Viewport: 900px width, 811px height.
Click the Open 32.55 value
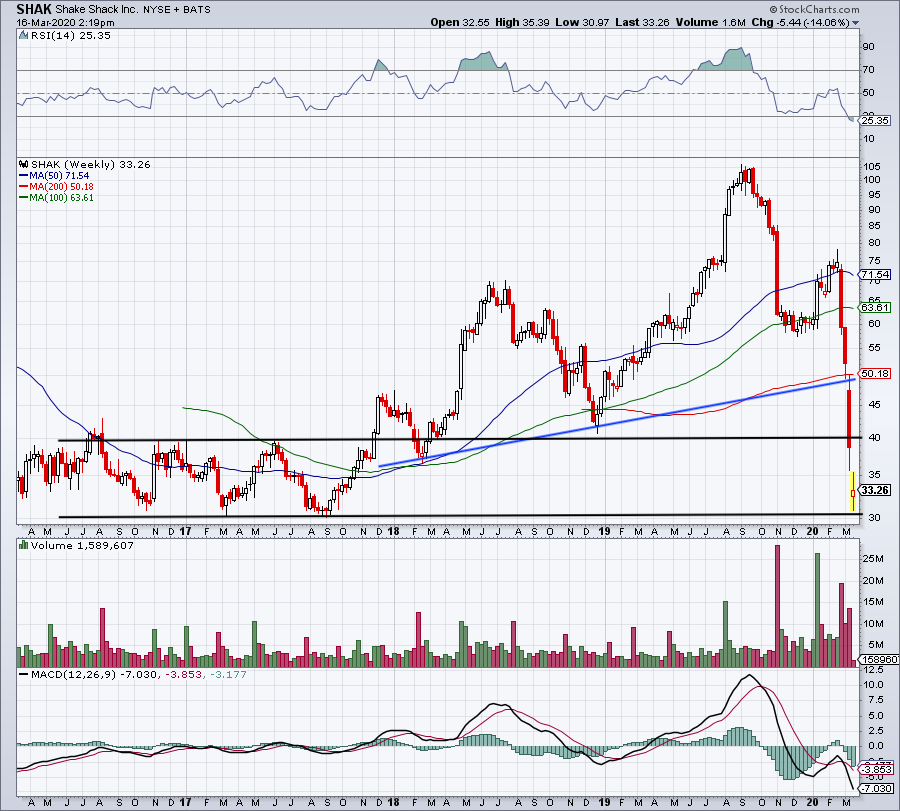[460, 22]
